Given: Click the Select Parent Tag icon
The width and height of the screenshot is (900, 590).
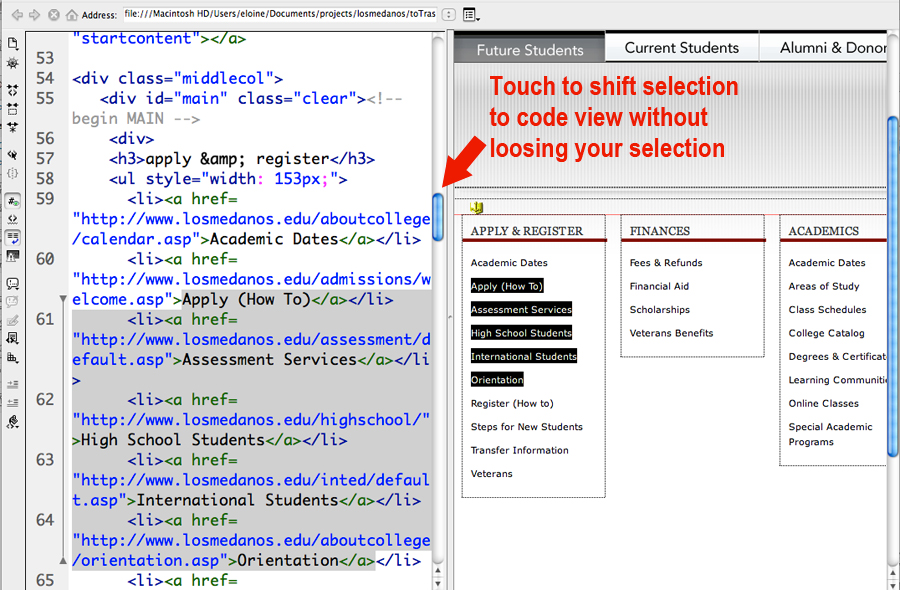Looking at the screenshot, I should pyautogui.click(x=13, y=155).
